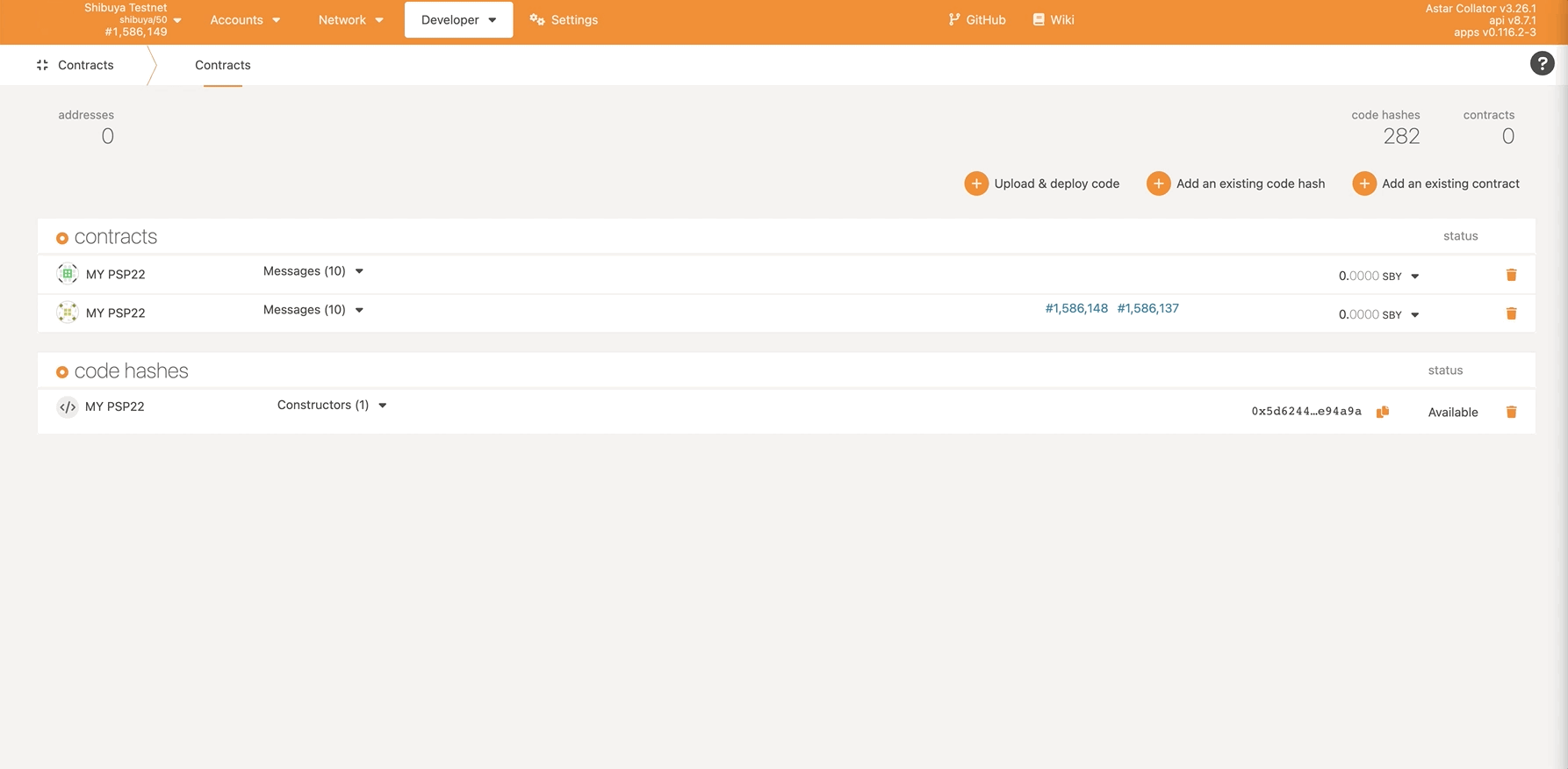Screen dimensions: 1568x769
Task: Click MY PSP22 code hash name
Action: tap(114, 406)
